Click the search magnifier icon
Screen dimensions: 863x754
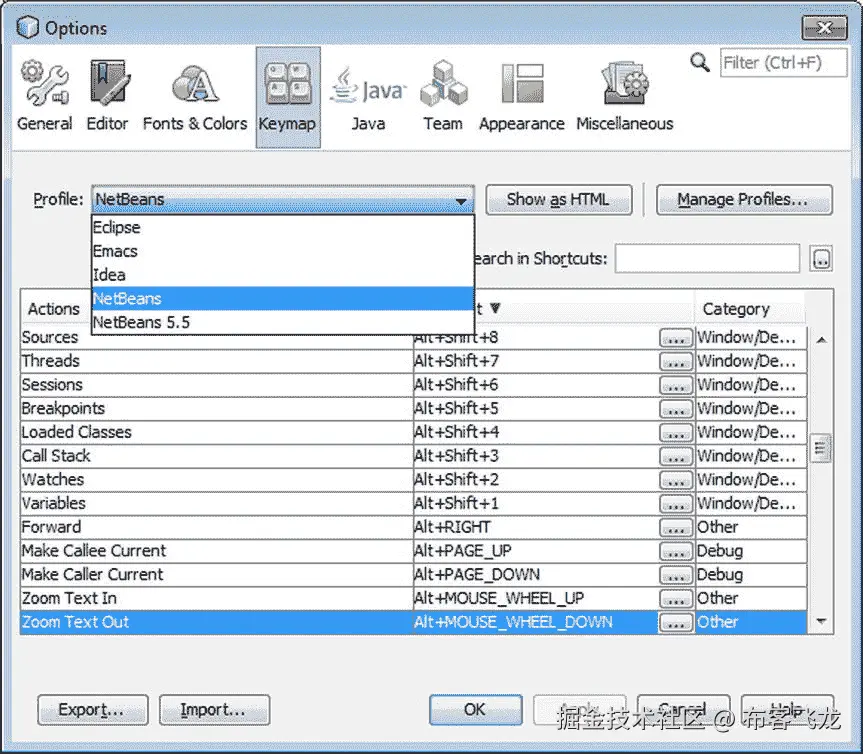point(700,62)
